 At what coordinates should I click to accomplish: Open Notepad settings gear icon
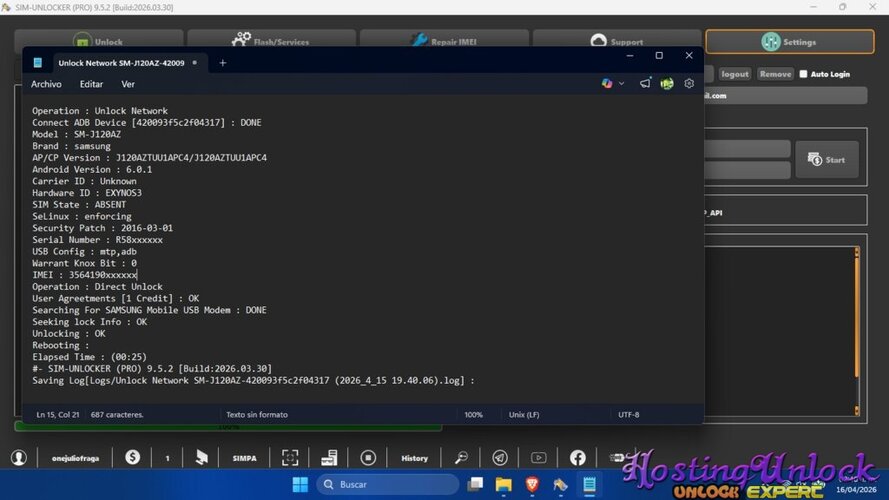pyautogui.click(x=689, y=84)
